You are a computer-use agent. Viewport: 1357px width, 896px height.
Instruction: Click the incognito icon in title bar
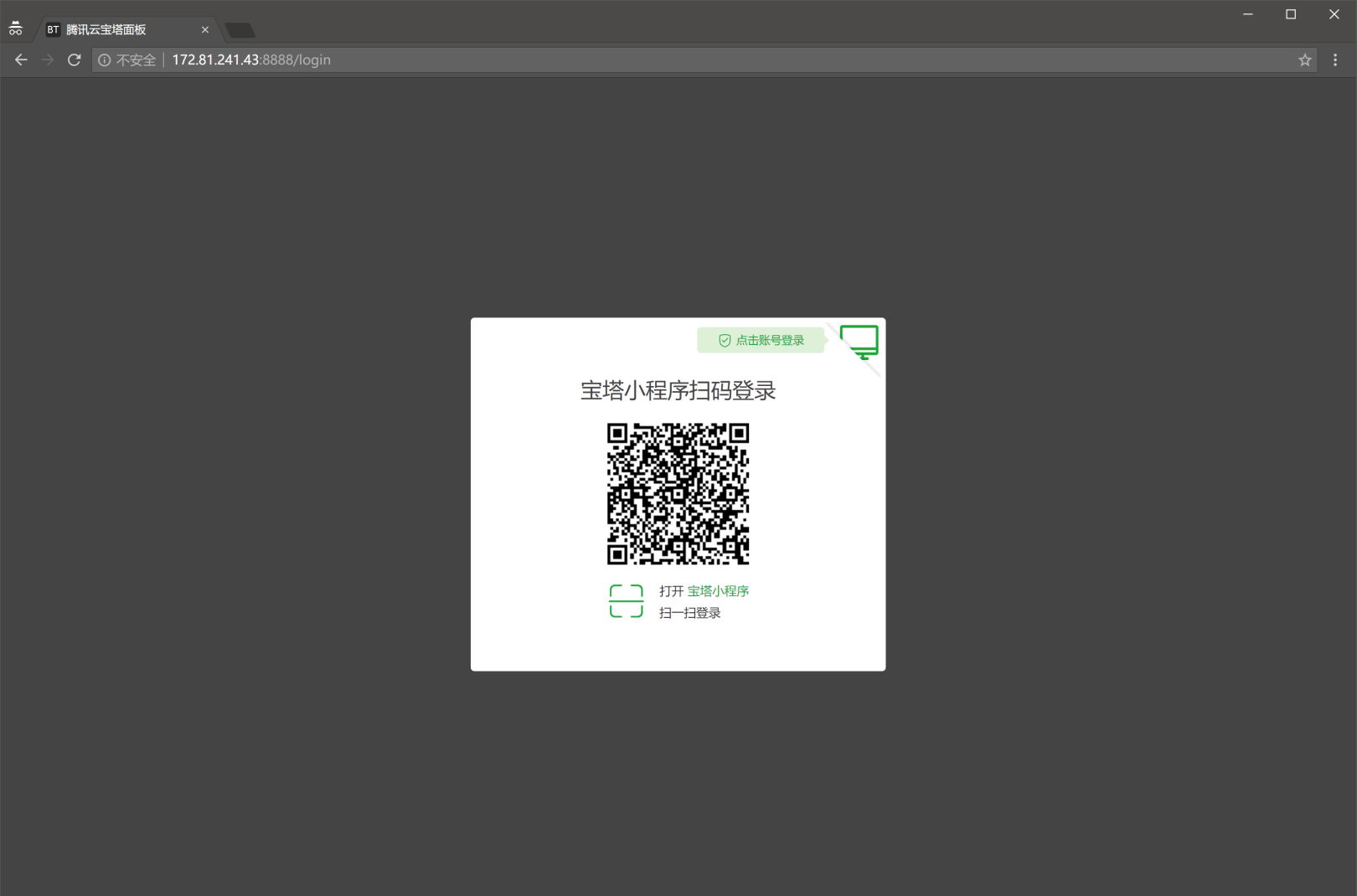point(15,29)
